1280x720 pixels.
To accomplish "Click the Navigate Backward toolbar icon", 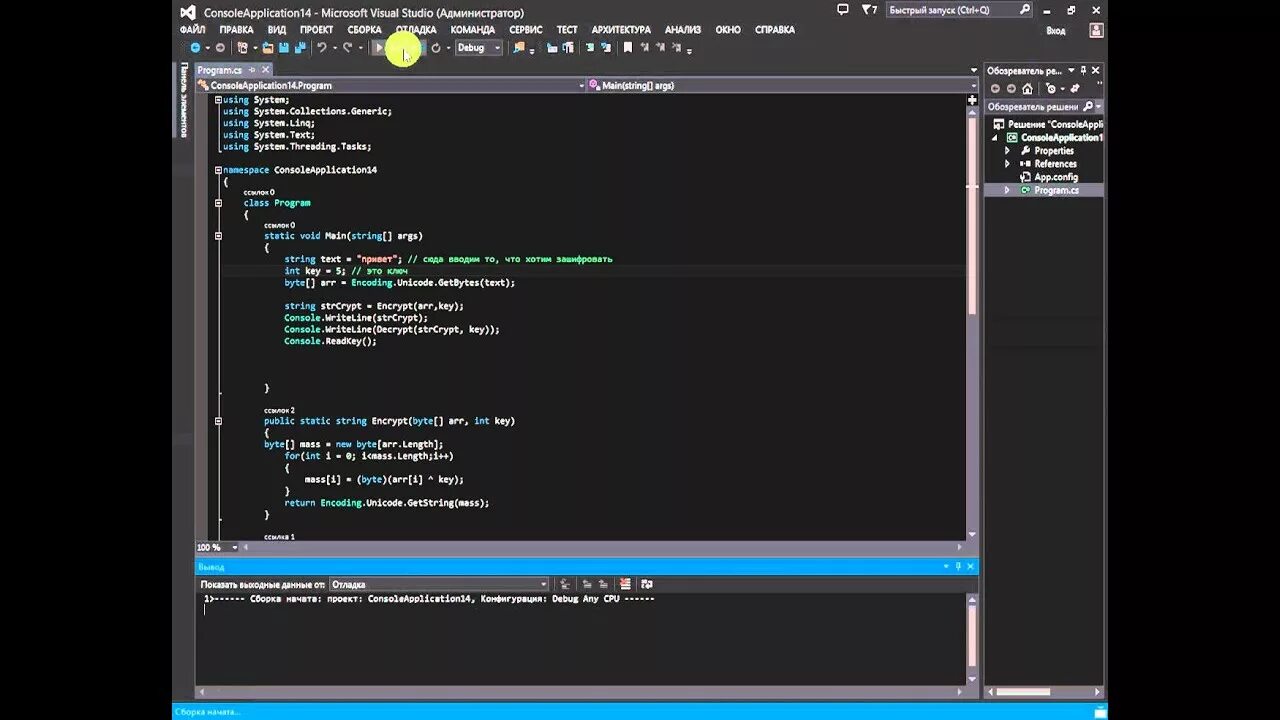I will [x=195, y=48].
